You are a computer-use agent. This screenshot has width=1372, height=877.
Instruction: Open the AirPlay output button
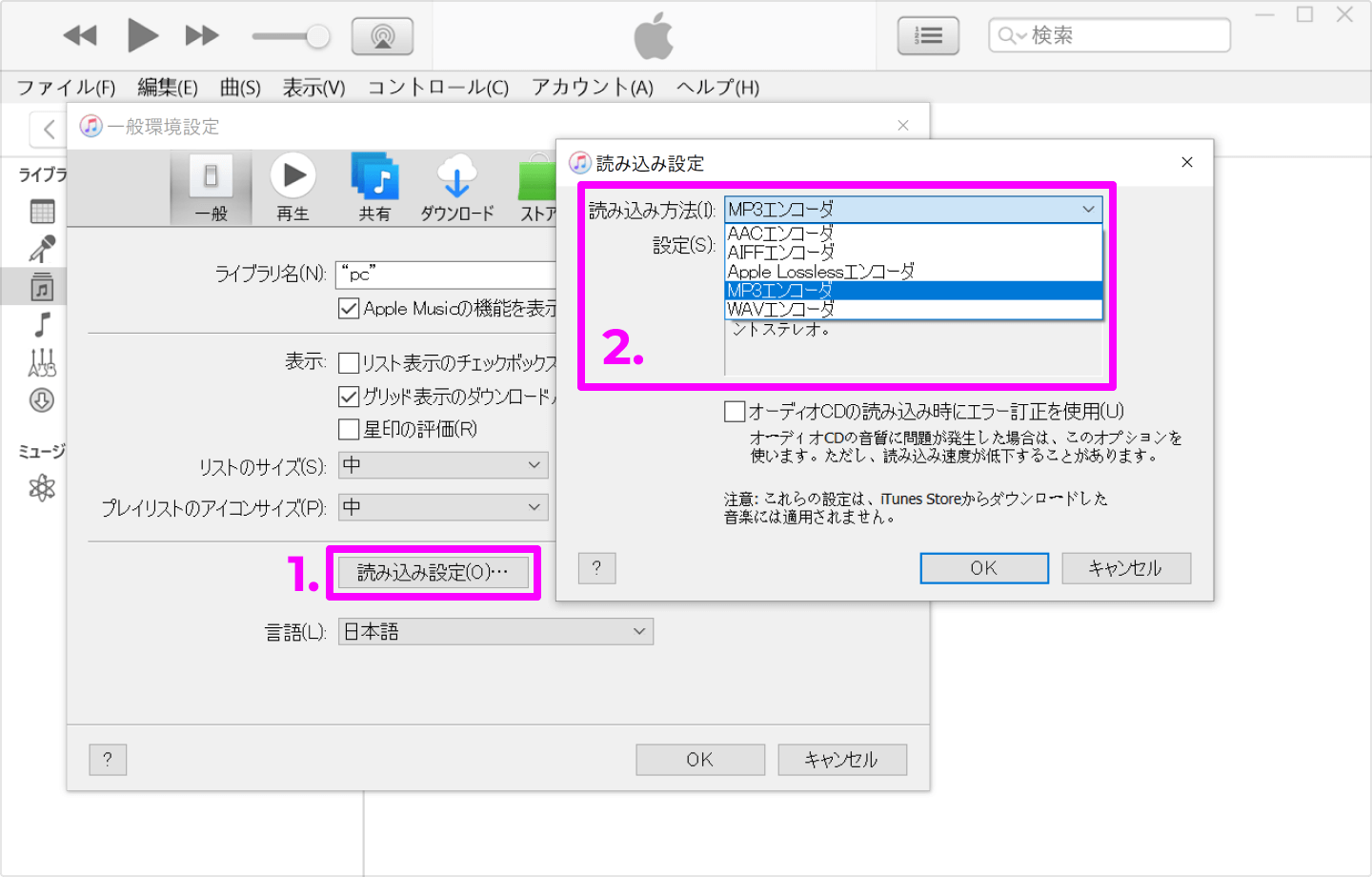383,37
